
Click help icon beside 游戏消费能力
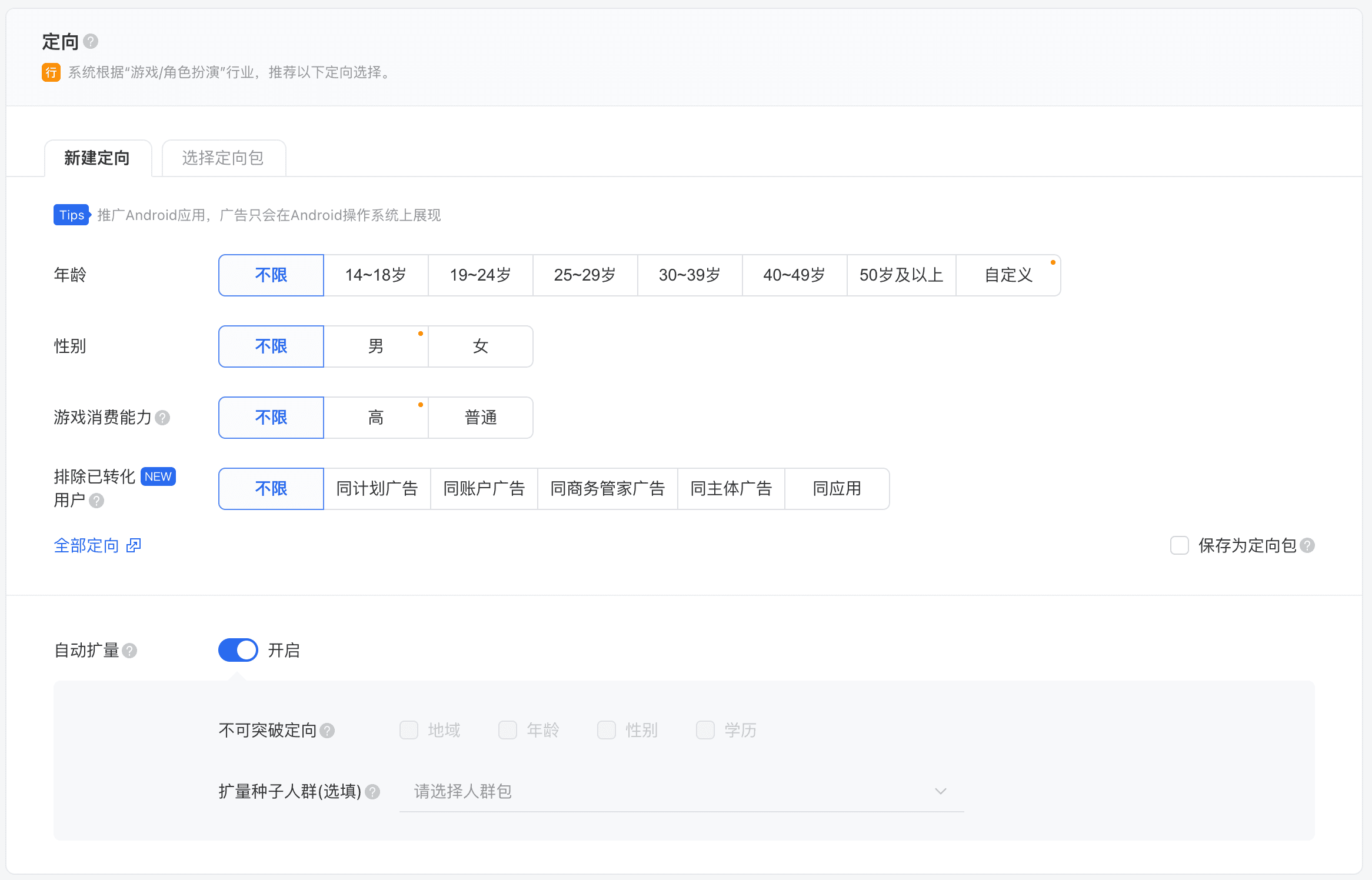pos(162,418)
